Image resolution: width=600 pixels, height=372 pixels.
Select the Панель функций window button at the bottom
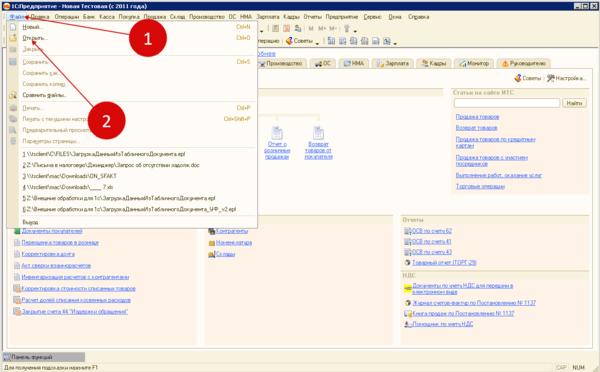pyautogui.click(x=44, y=357)
